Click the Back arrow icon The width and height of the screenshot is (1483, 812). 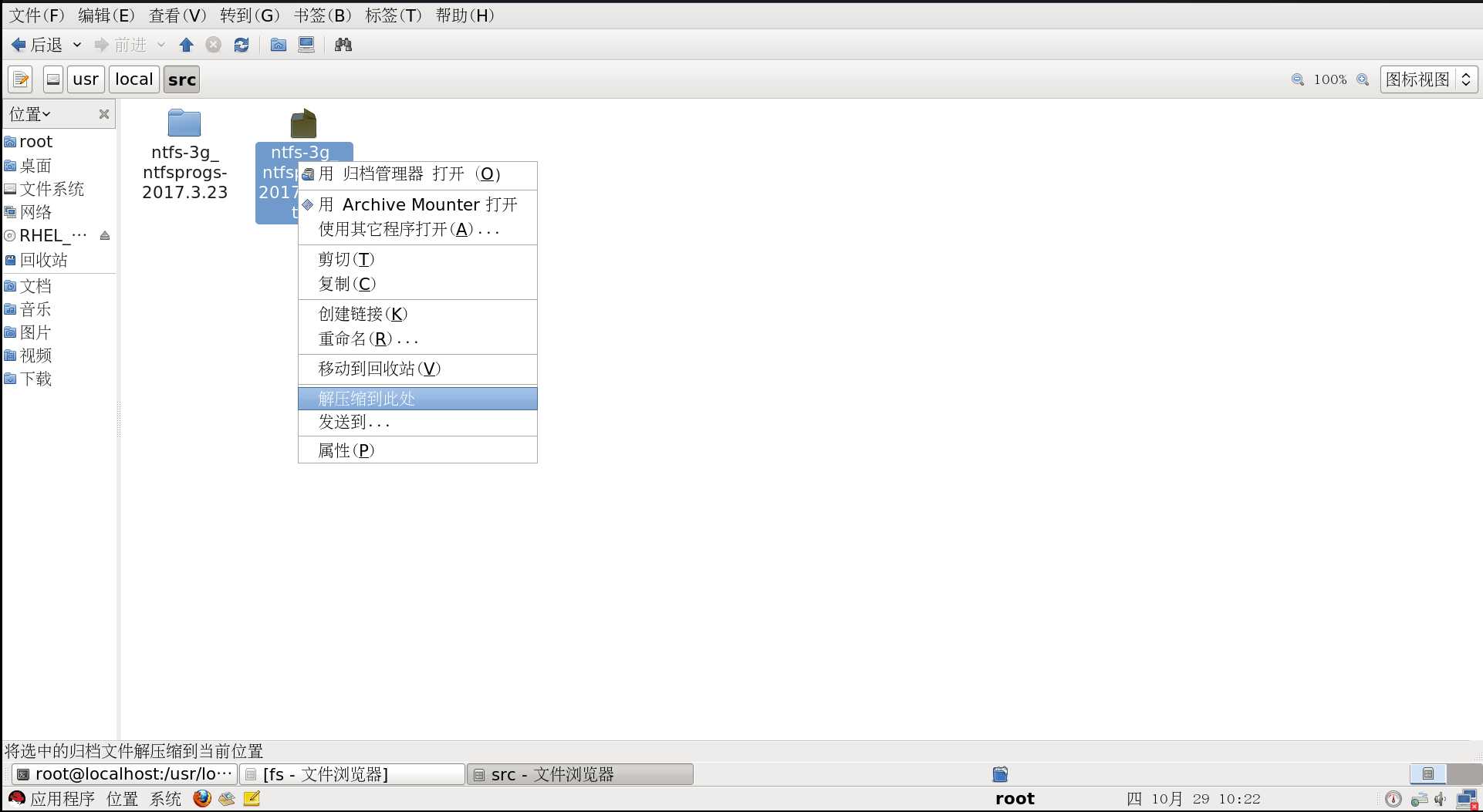[x=19, y=45]
